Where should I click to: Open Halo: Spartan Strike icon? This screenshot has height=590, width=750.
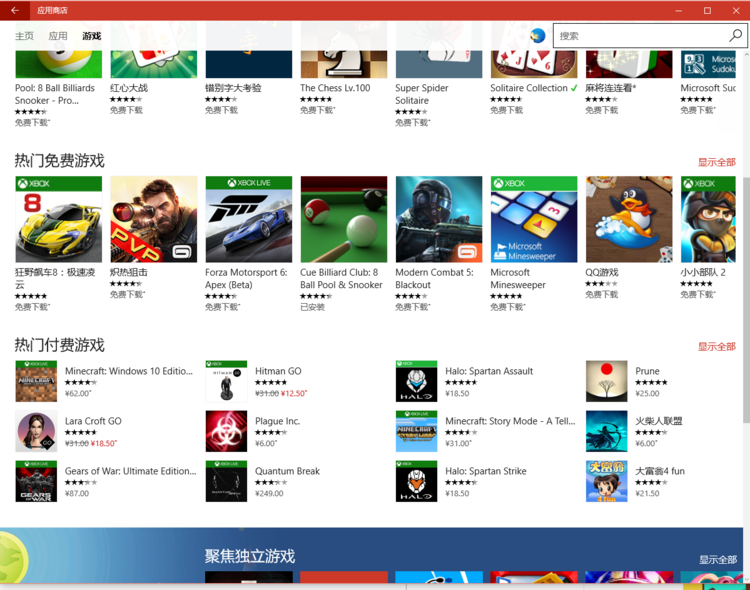pyautogui.click(x=417, y=481)
